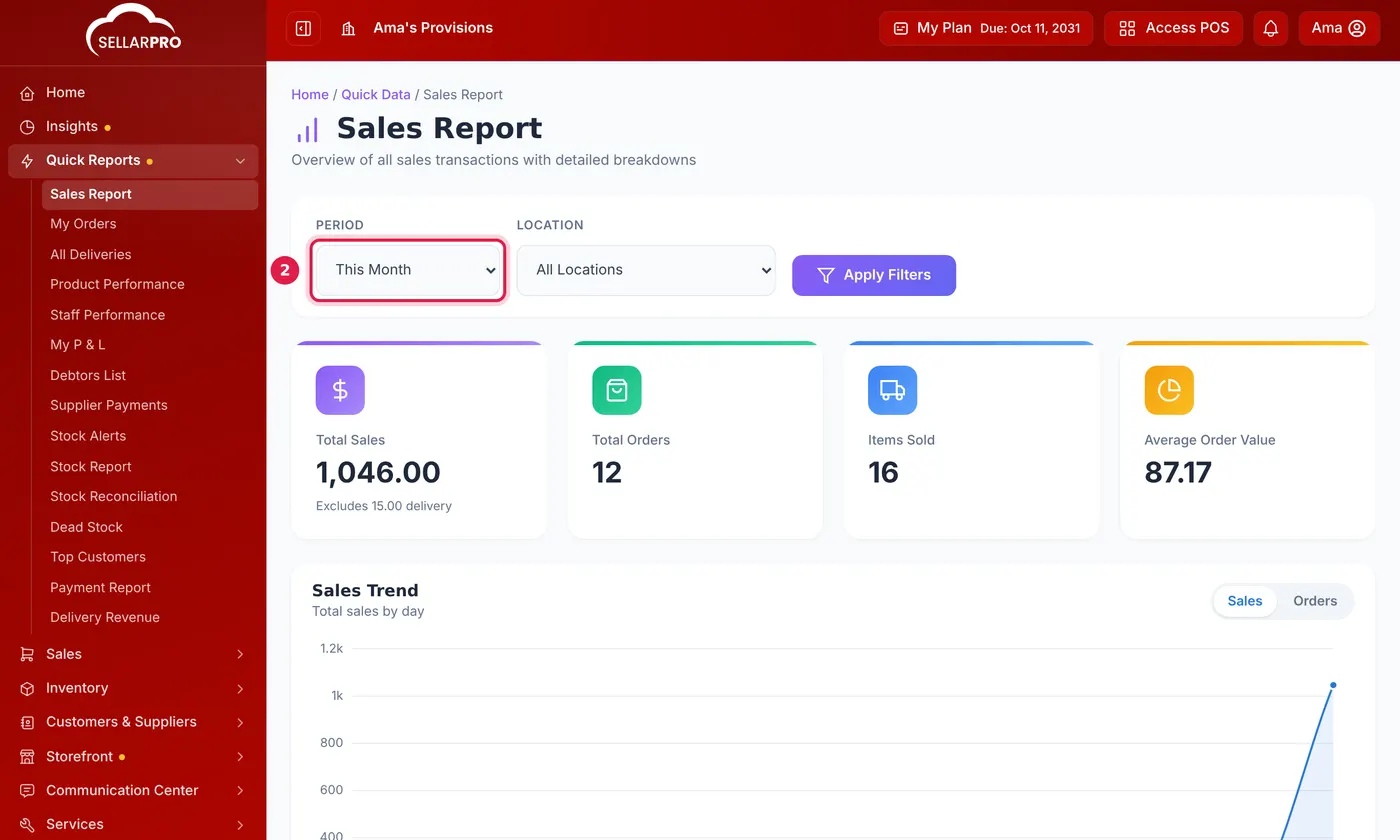Click the Home breadcrumb link

(x=310, y=94)
